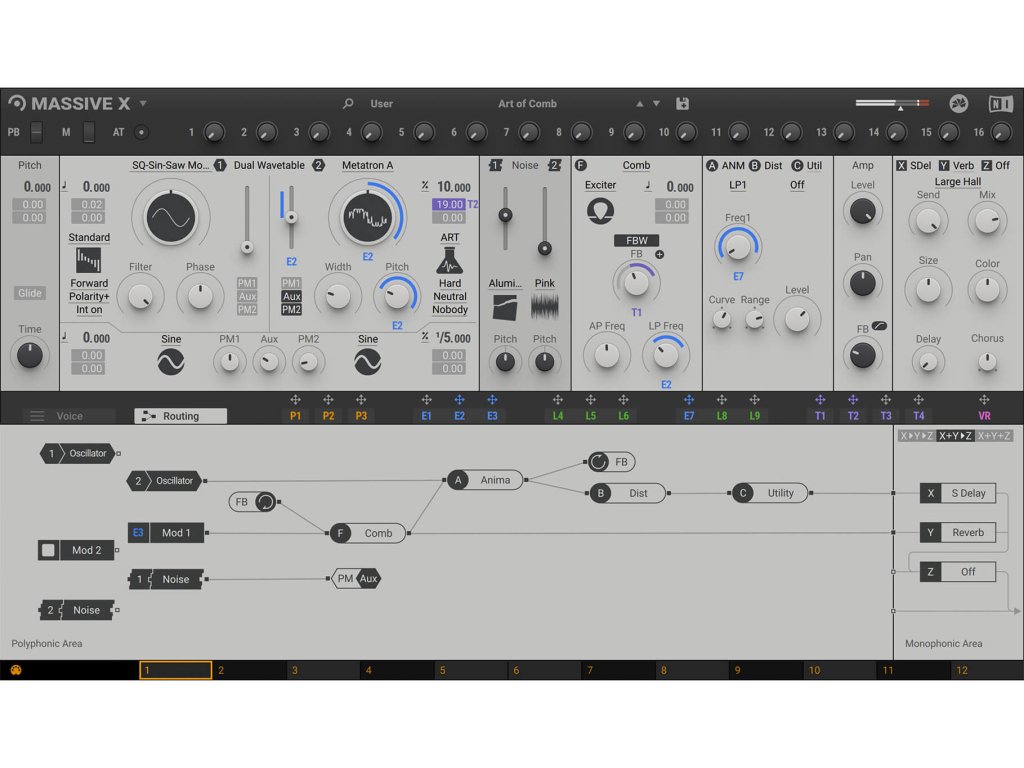1024x768 pixels.
Task: Select the Comb node in the routing
Action: [x=368, y=533]
